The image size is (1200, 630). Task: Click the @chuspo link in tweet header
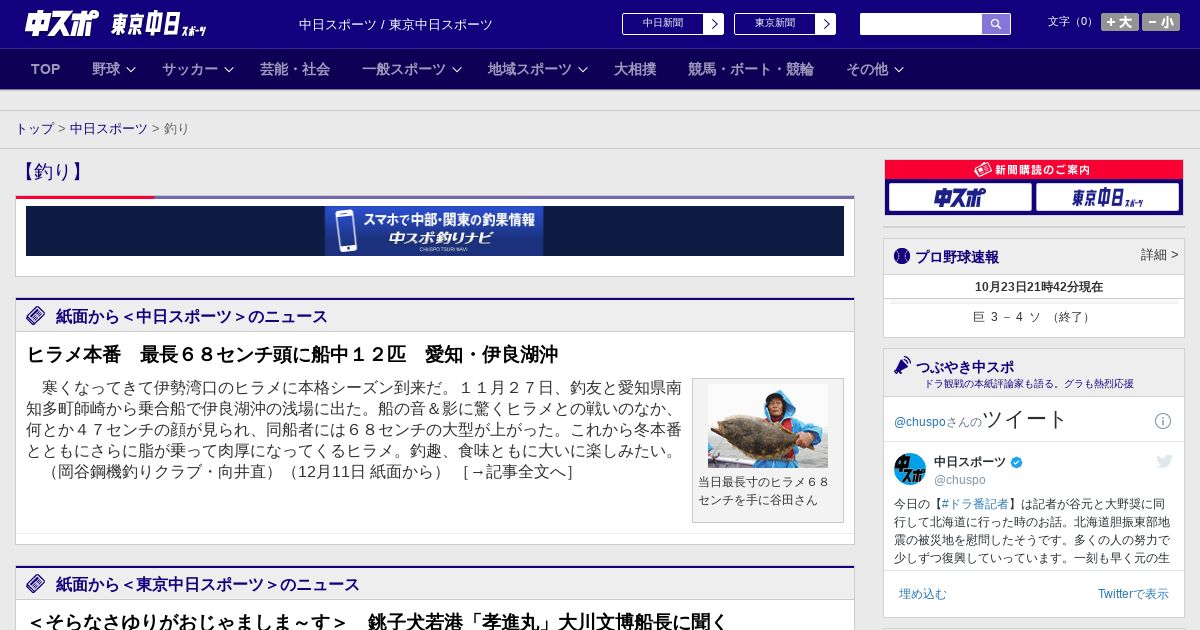(x=920, y=422)
